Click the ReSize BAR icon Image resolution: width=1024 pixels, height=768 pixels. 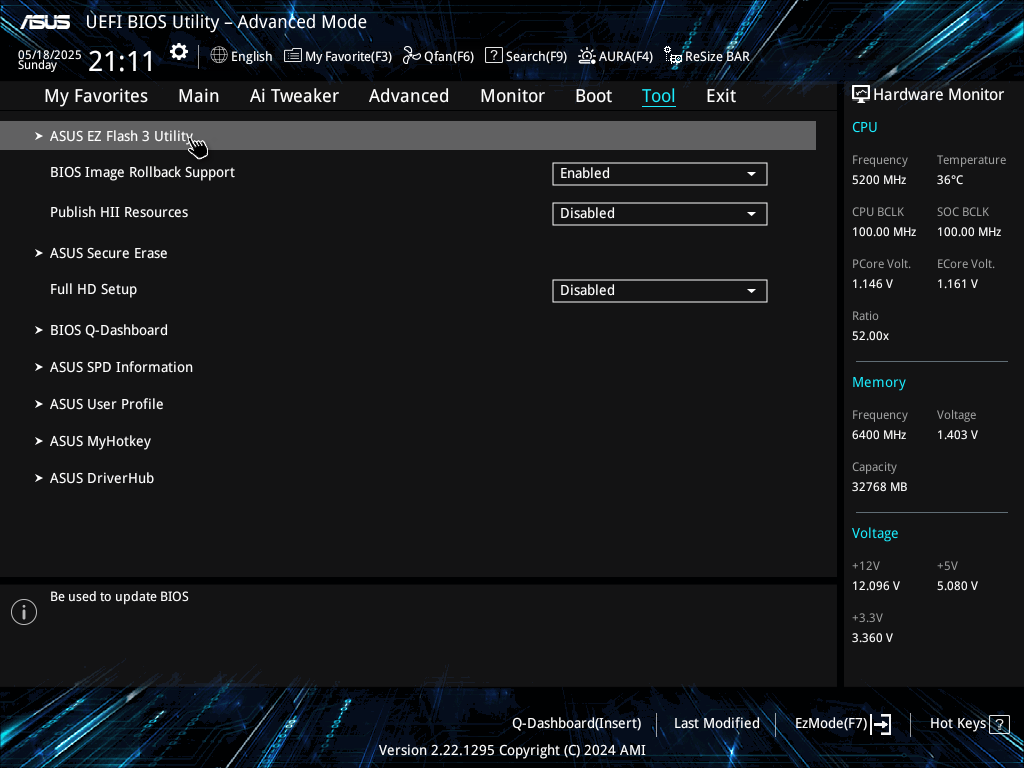pyautogui.click(x=673, y=56)
